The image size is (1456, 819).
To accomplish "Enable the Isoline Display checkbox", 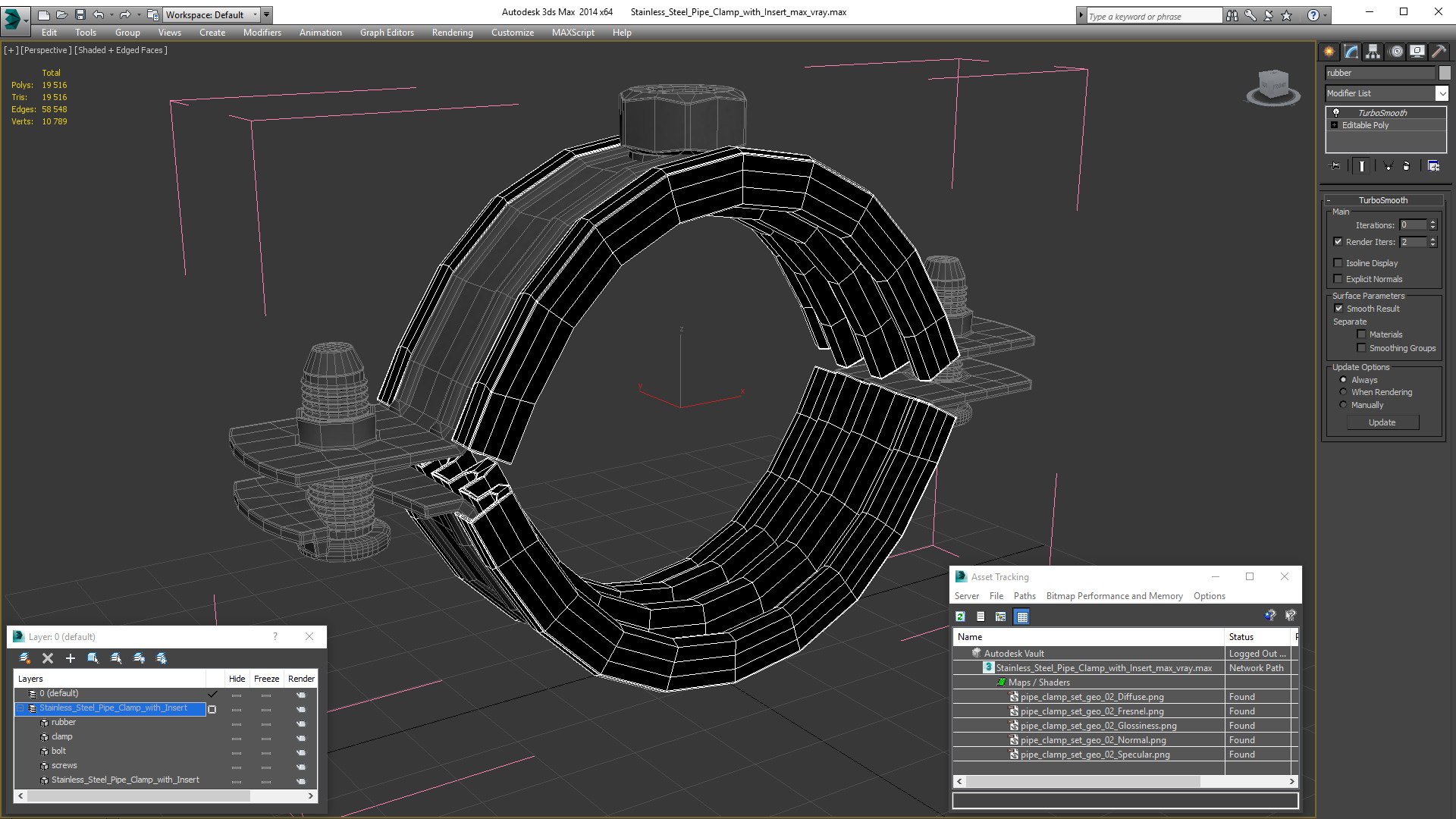I will 1338,263.
